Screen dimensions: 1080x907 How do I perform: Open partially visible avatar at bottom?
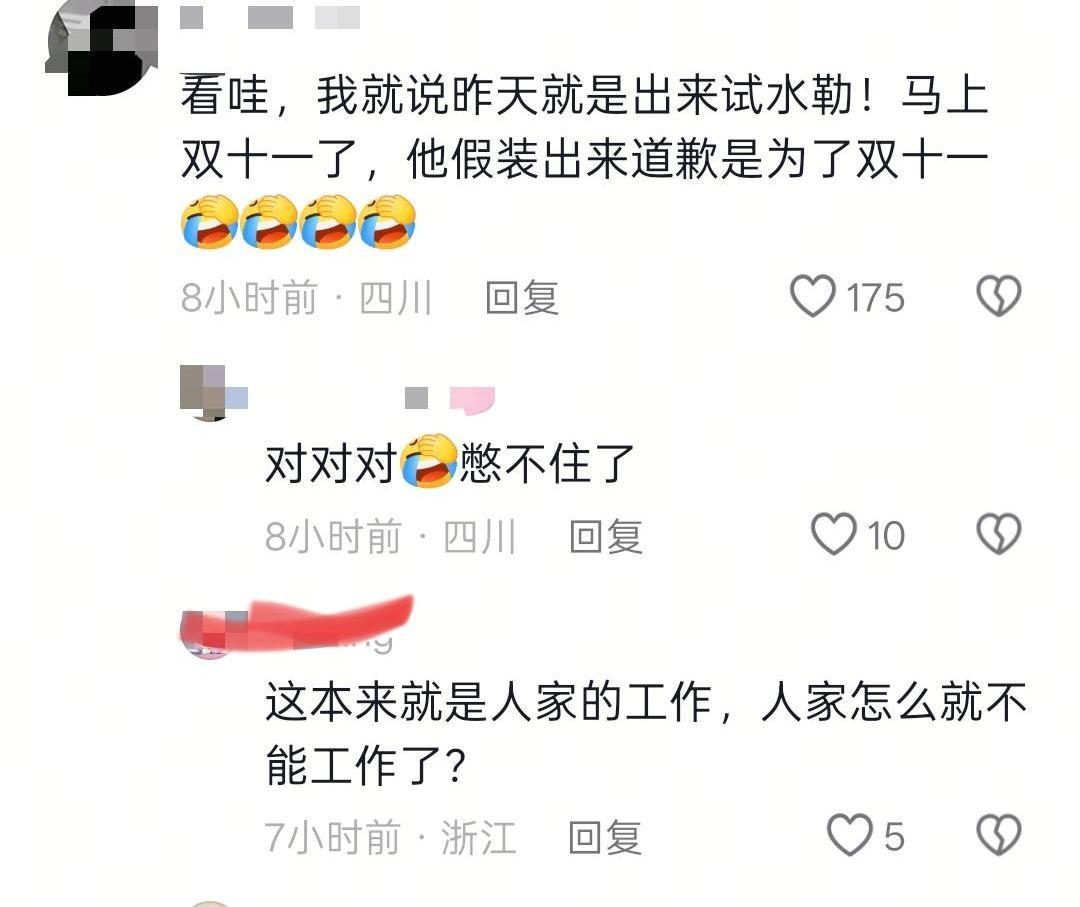point(210,904)
